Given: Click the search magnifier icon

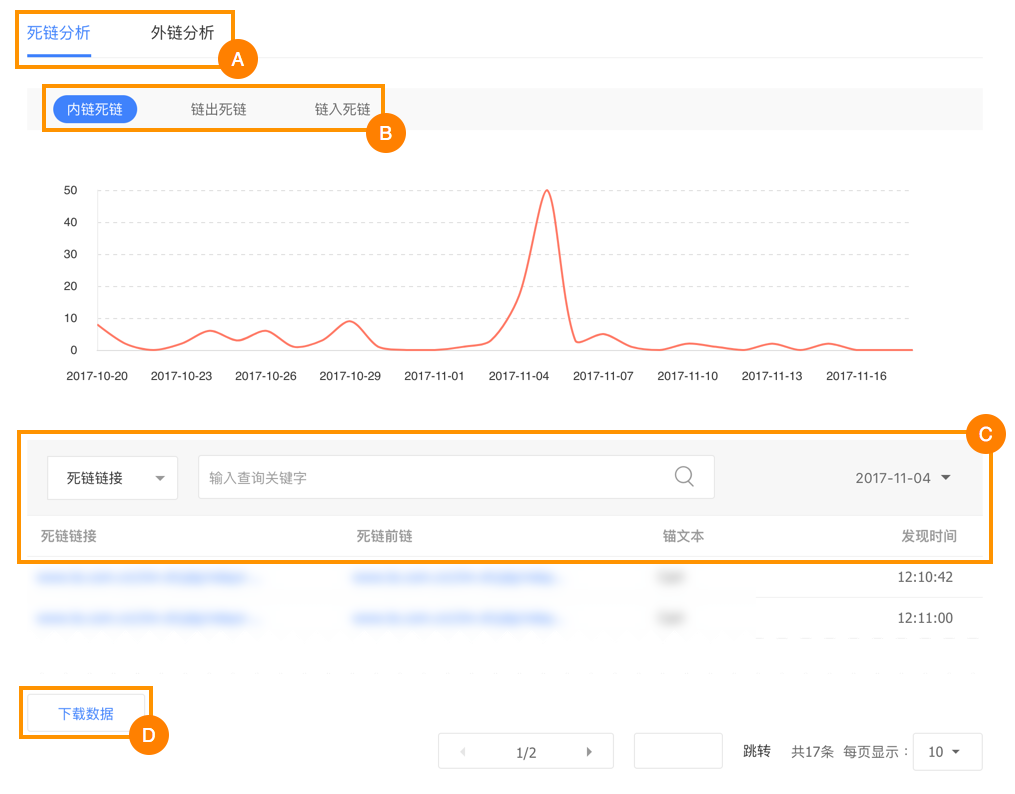Looking at the screenshot, I should point(684,477).
